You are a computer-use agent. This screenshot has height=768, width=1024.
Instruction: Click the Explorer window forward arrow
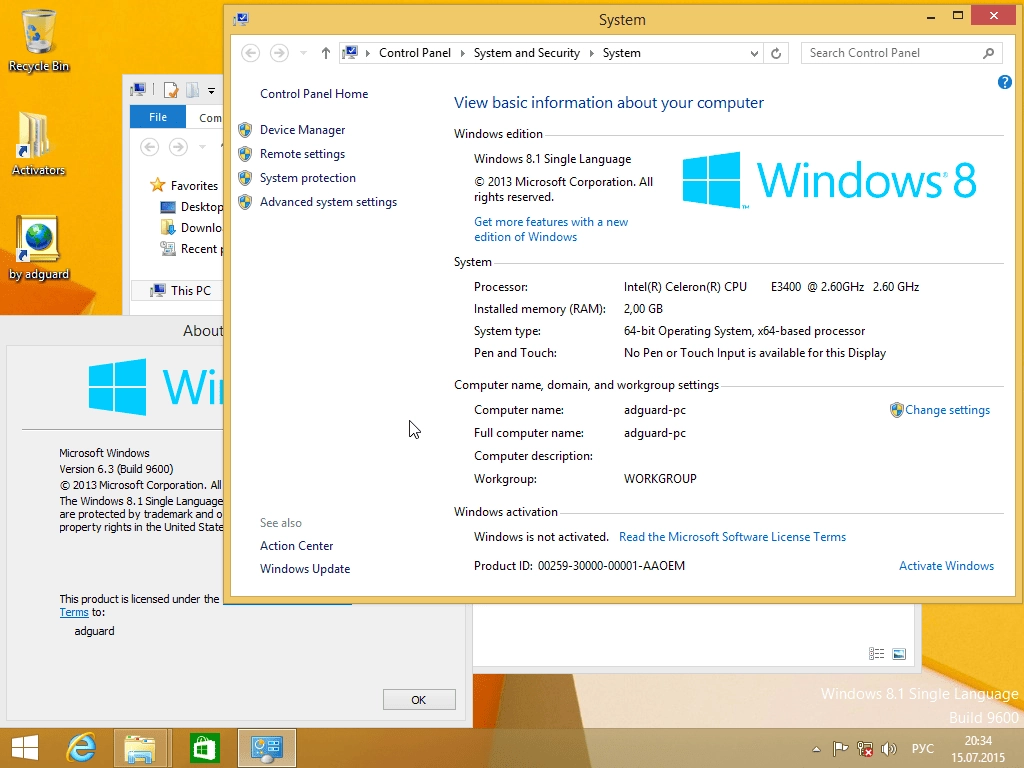pos(178,147)
